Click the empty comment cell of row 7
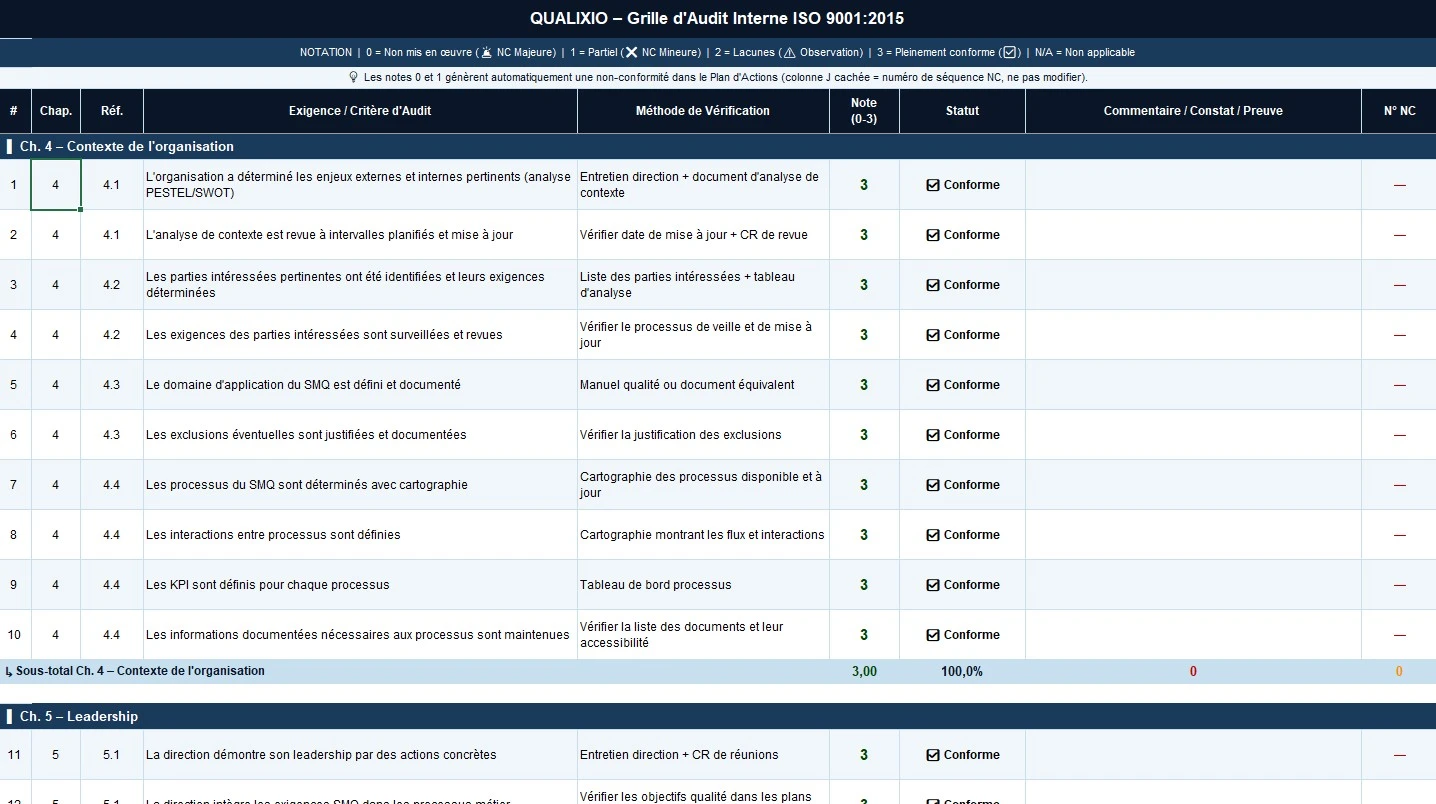This screenshot has height=804, width=1436. 1193,485
